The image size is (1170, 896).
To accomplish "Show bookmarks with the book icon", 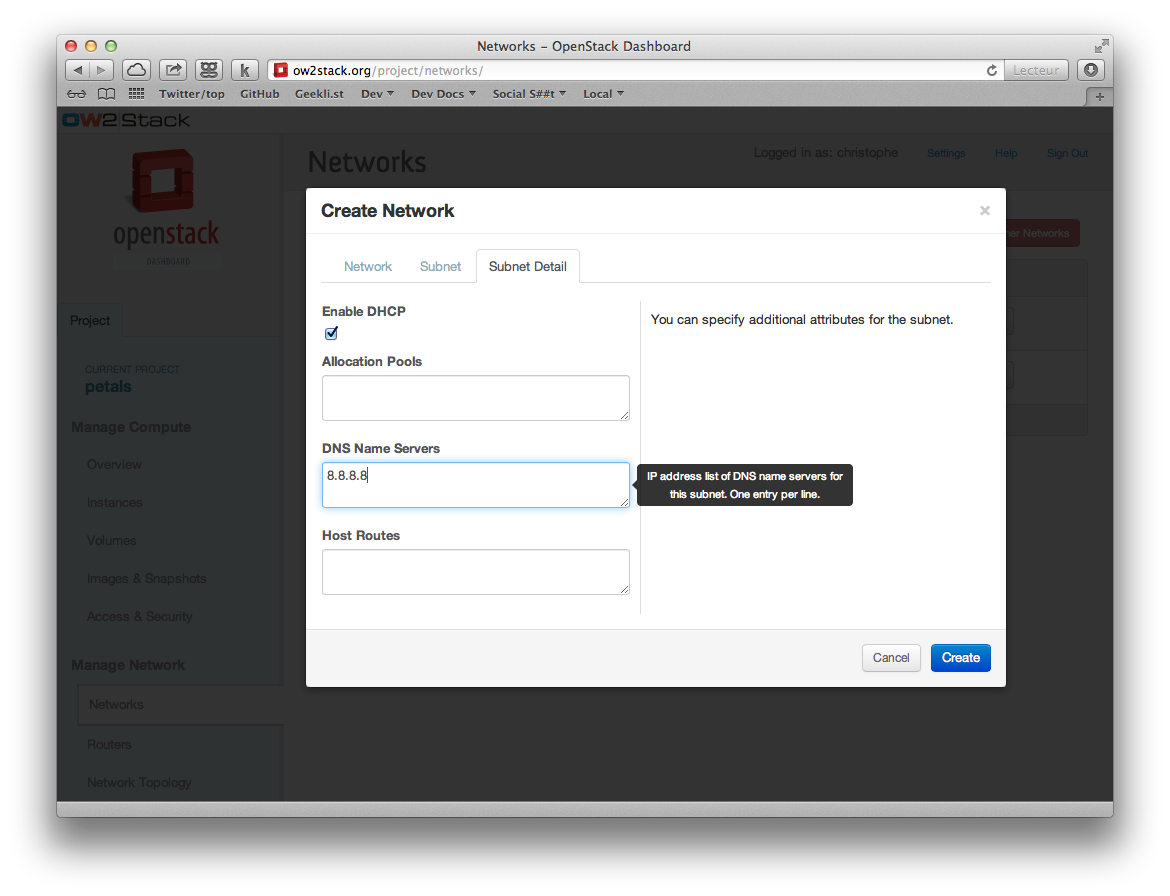I will pos(107,94).
